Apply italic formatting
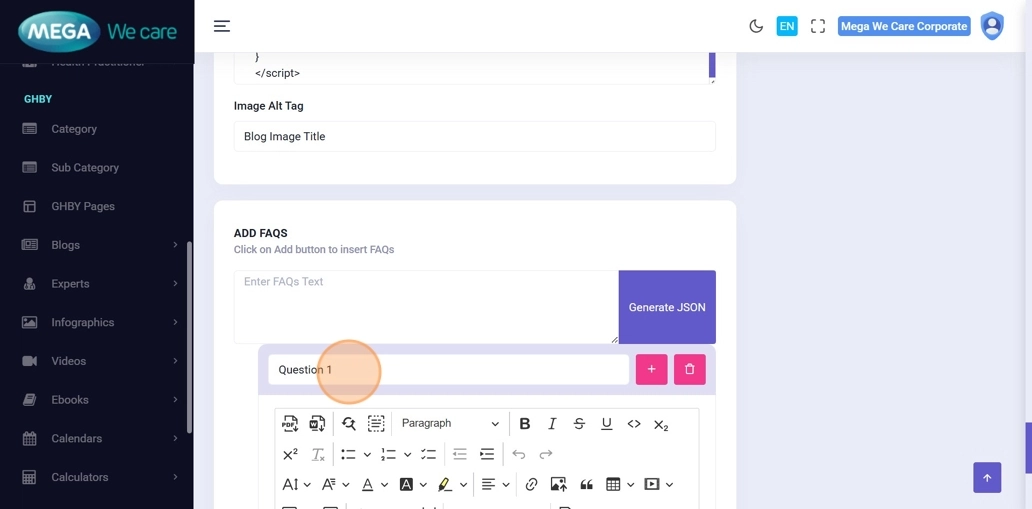 pyautogui.click(x=552, y=424)
